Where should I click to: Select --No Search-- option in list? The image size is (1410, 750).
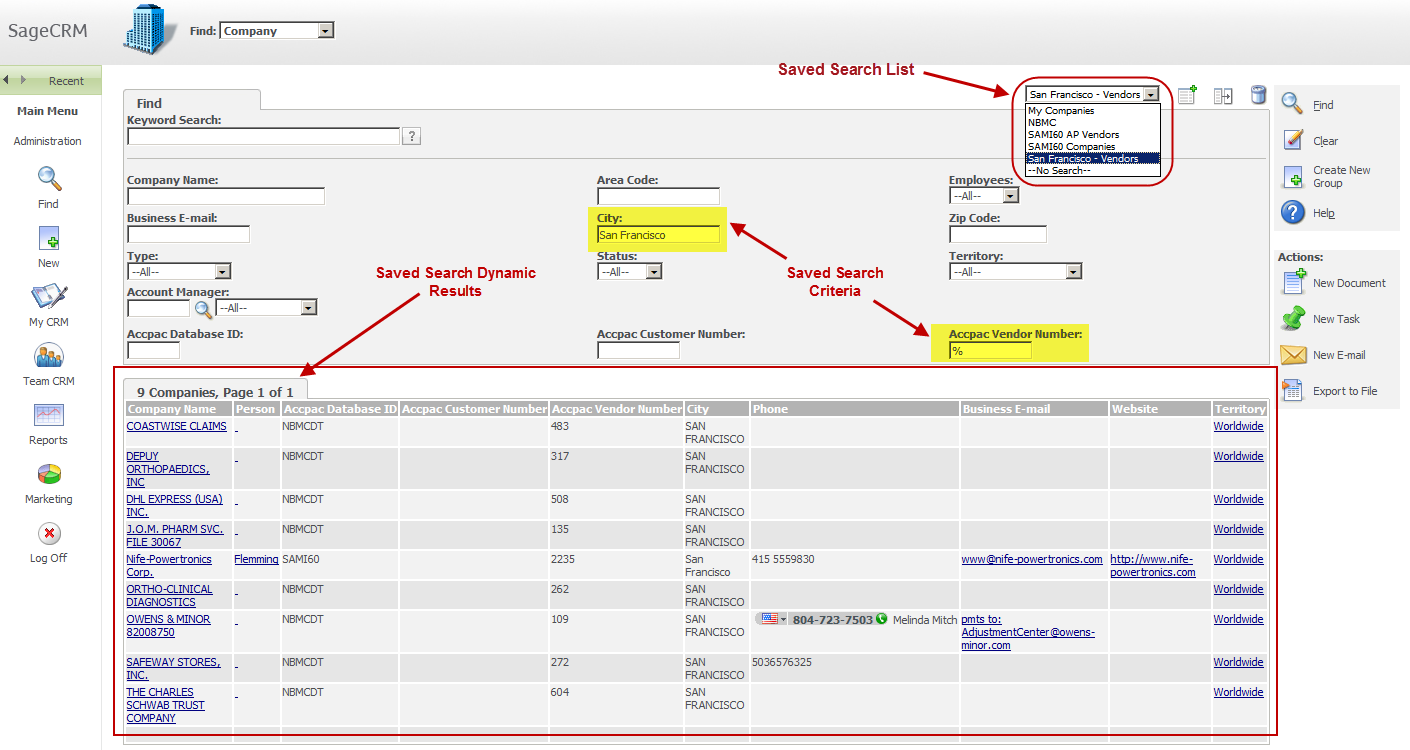pyautogui.click(x=1059, y=170)
